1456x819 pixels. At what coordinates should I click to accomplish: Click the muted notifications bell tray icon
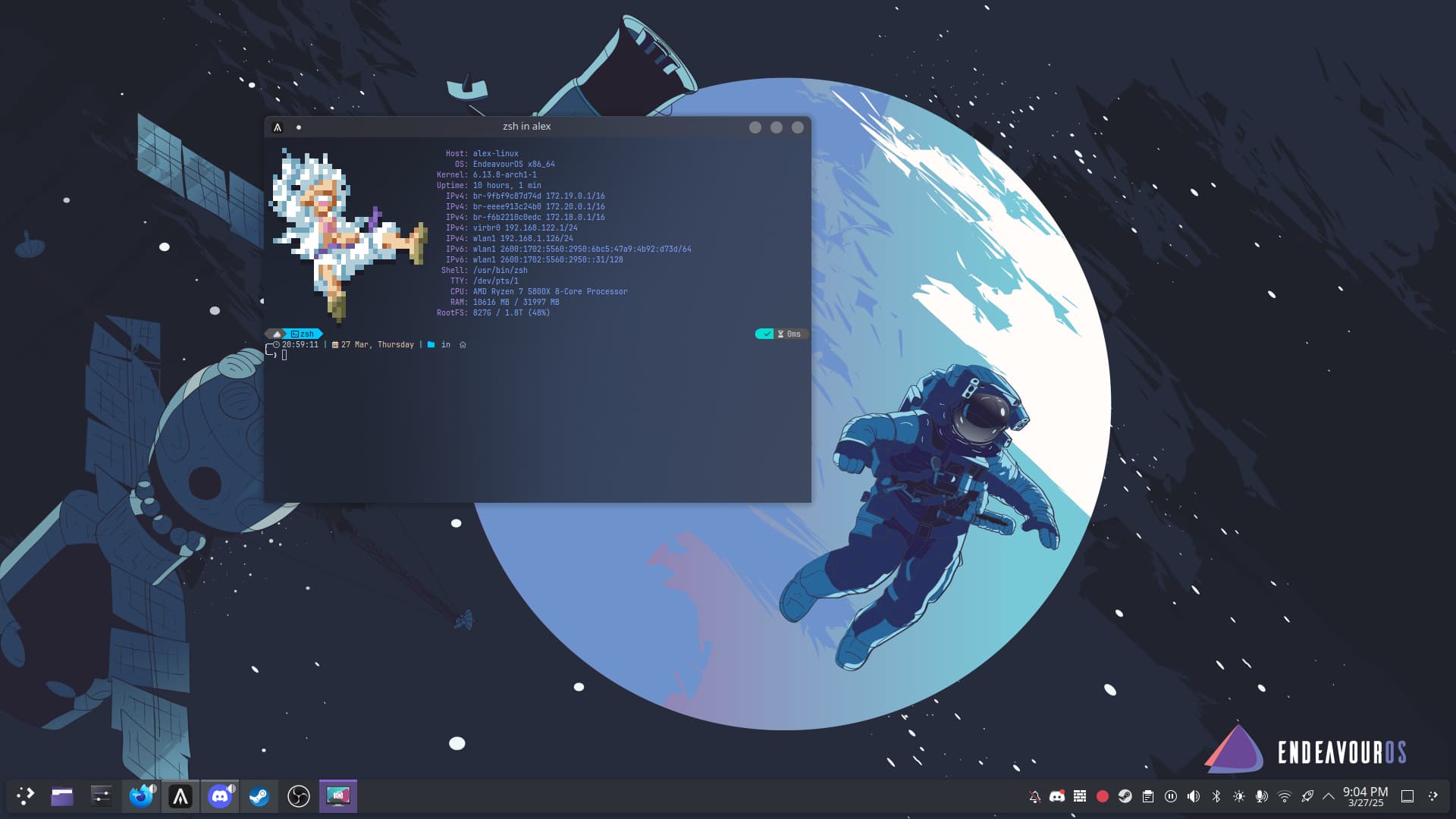[1034, 796]
